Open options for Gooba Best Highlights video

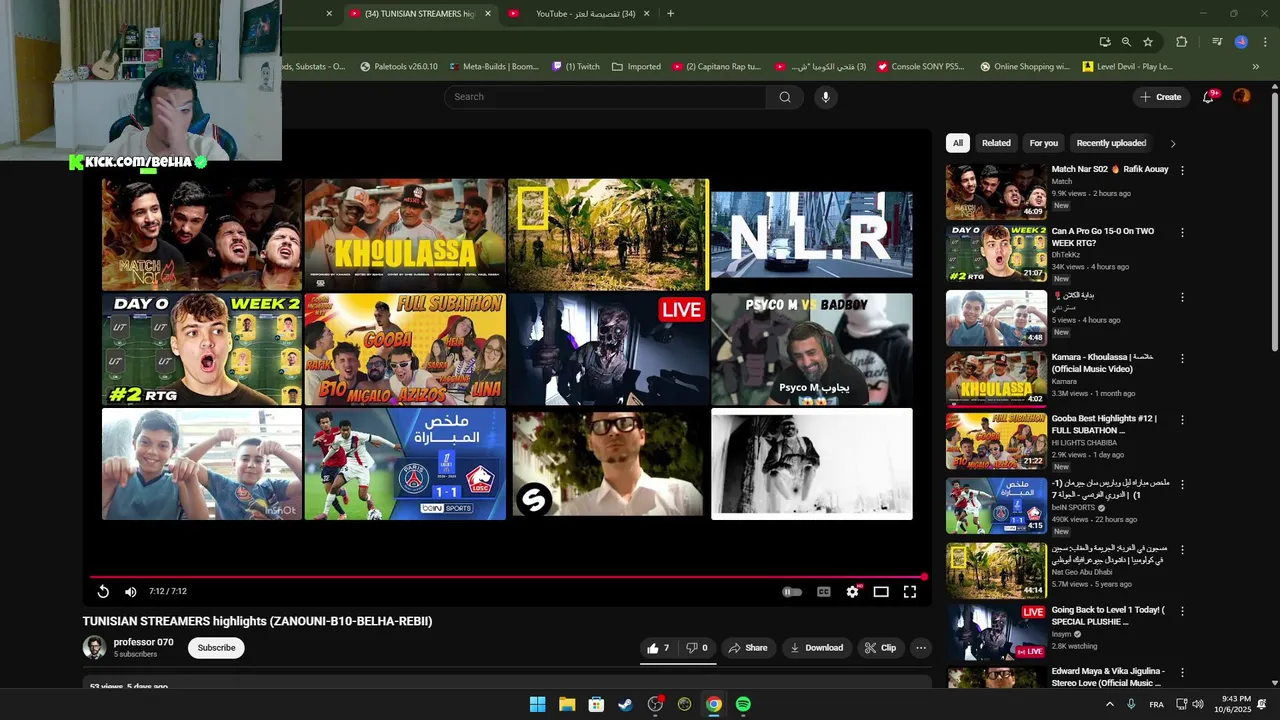pos(1182,420)
